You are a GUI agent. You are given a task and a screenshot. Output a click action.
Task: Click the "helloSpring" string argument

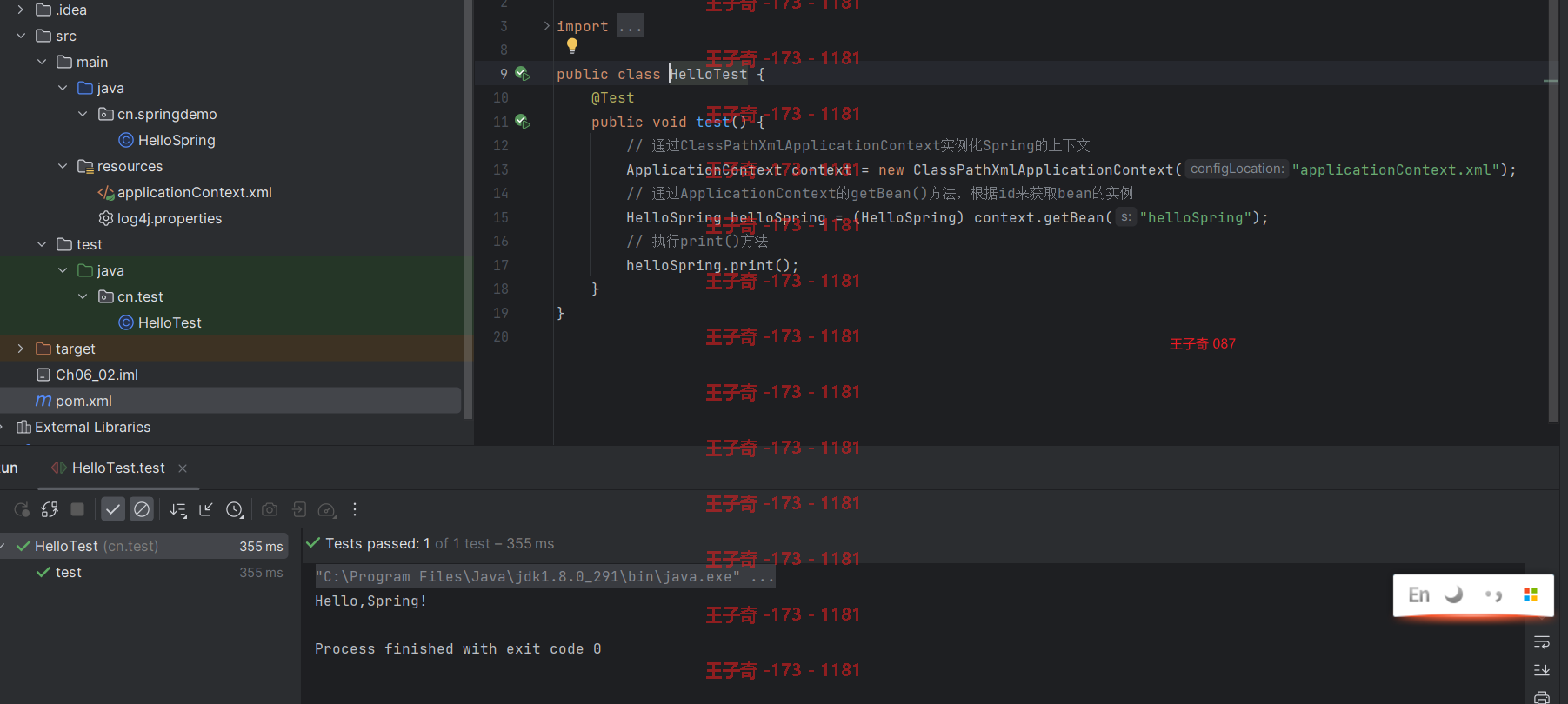(1196, 217)
